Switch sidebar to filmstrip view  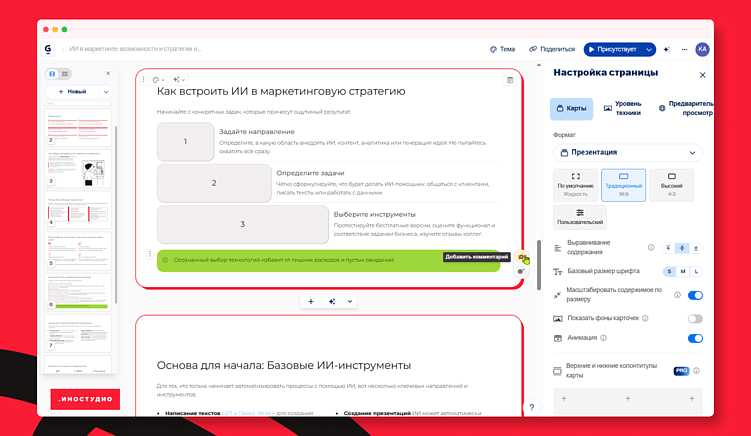[x=52, y=74]
